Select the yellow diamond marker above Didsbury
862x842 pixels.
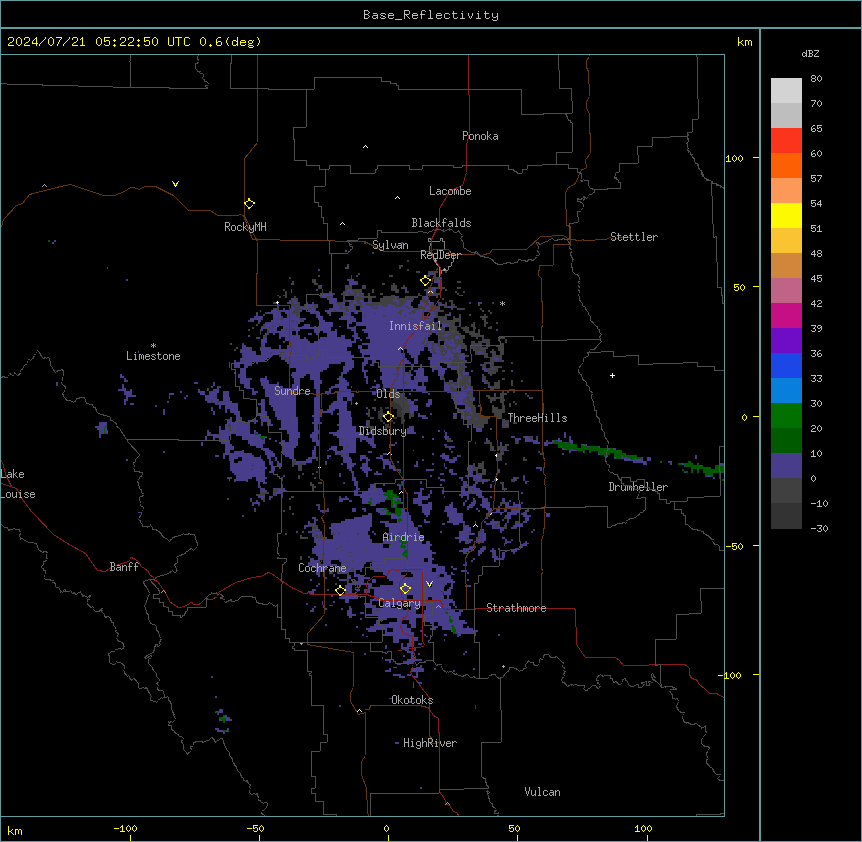click(388, 417)
